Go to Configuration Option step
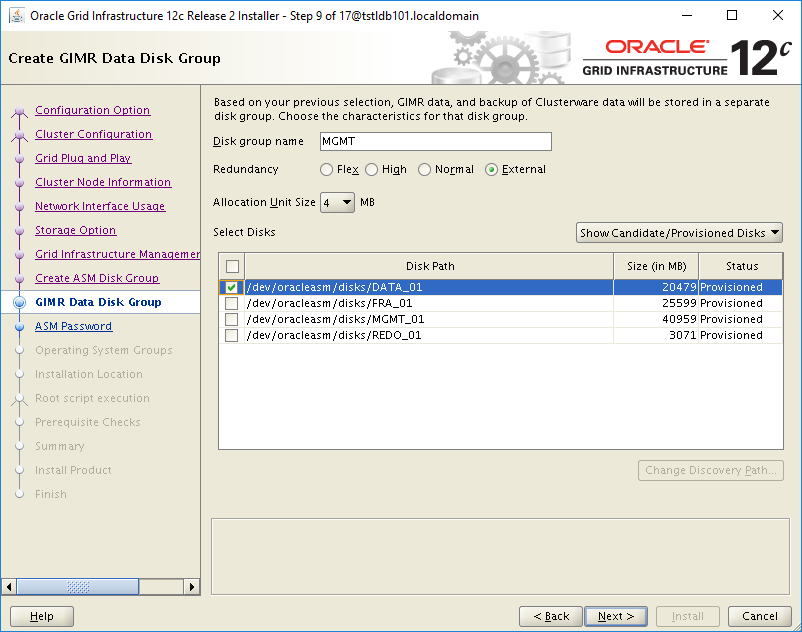Screen dimensions: 802x632 pos(93,110)
